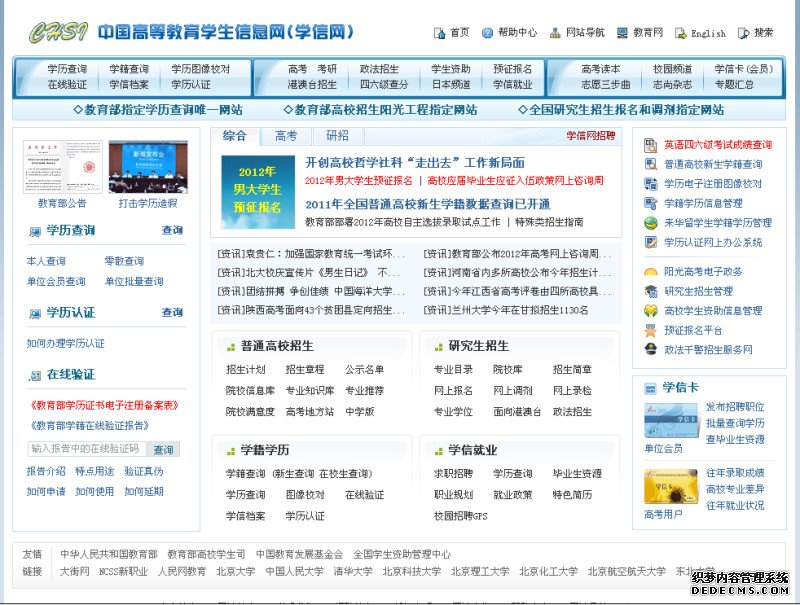Open the 教育部公告 document thumbnail
This screenshot has height=605, width=800.
[62, 167]
